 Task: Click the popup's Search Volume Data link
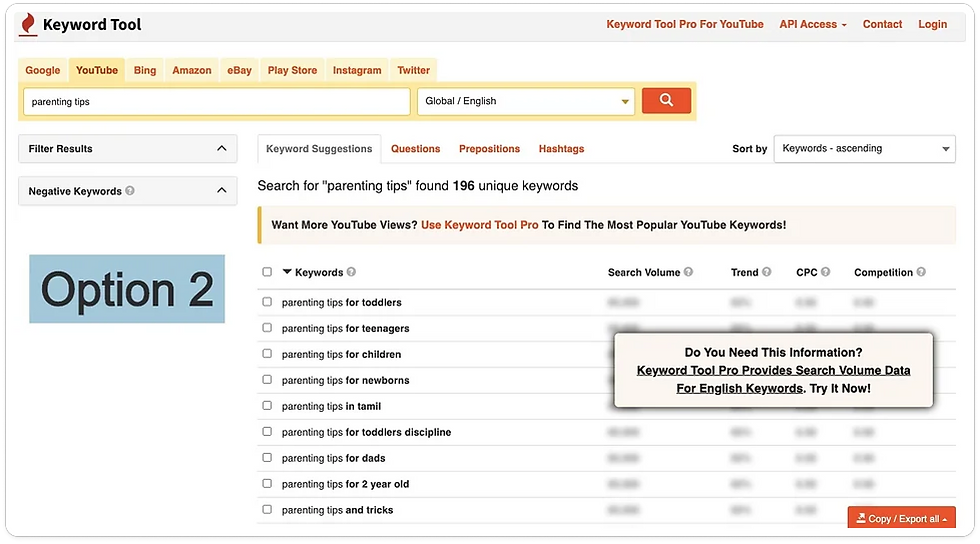pos(773,379)
